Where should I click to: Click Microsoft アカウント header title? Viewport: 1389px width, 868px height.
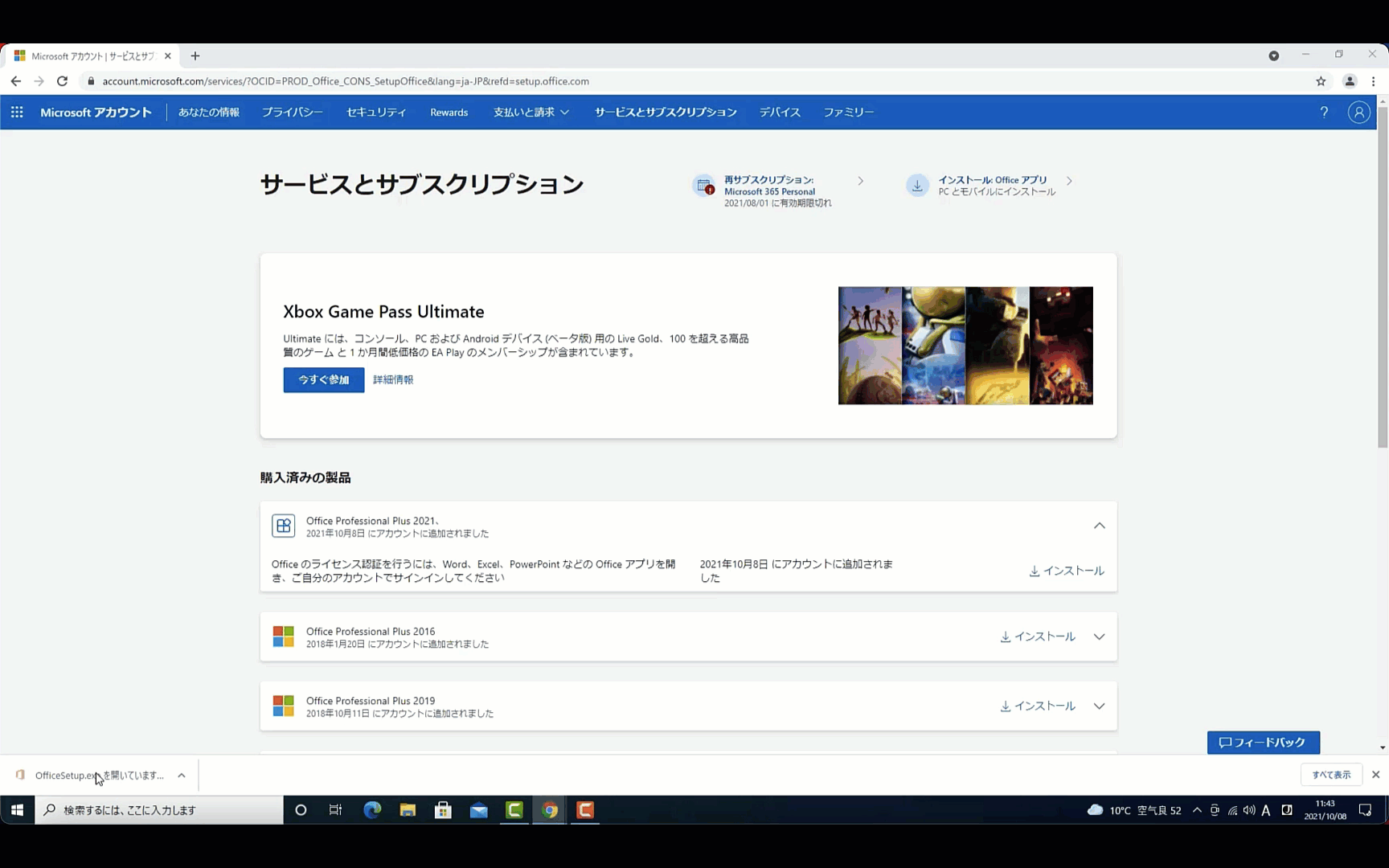[x=96, y=113]
